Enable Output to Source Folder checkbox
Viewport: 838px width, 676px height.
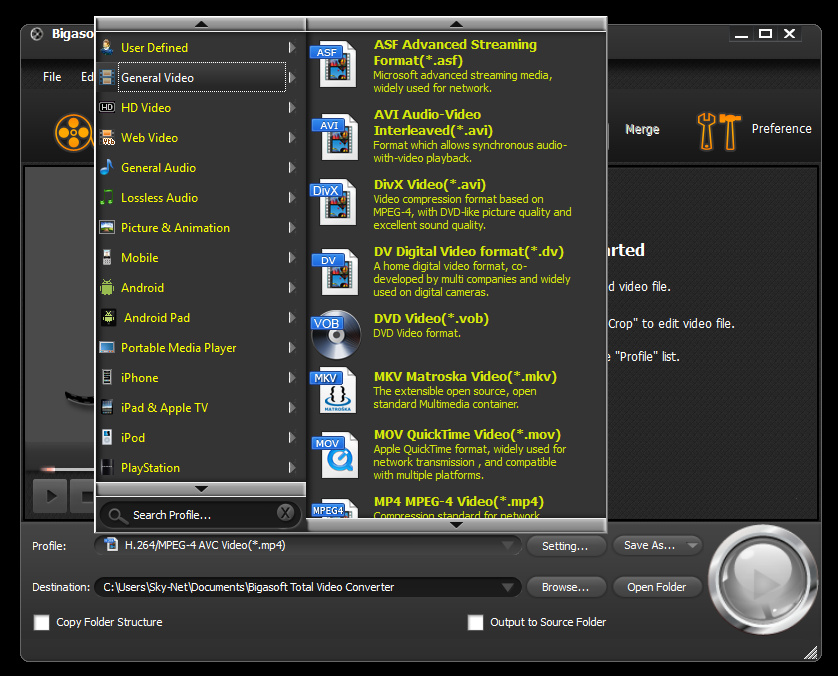tap(475, 622)
